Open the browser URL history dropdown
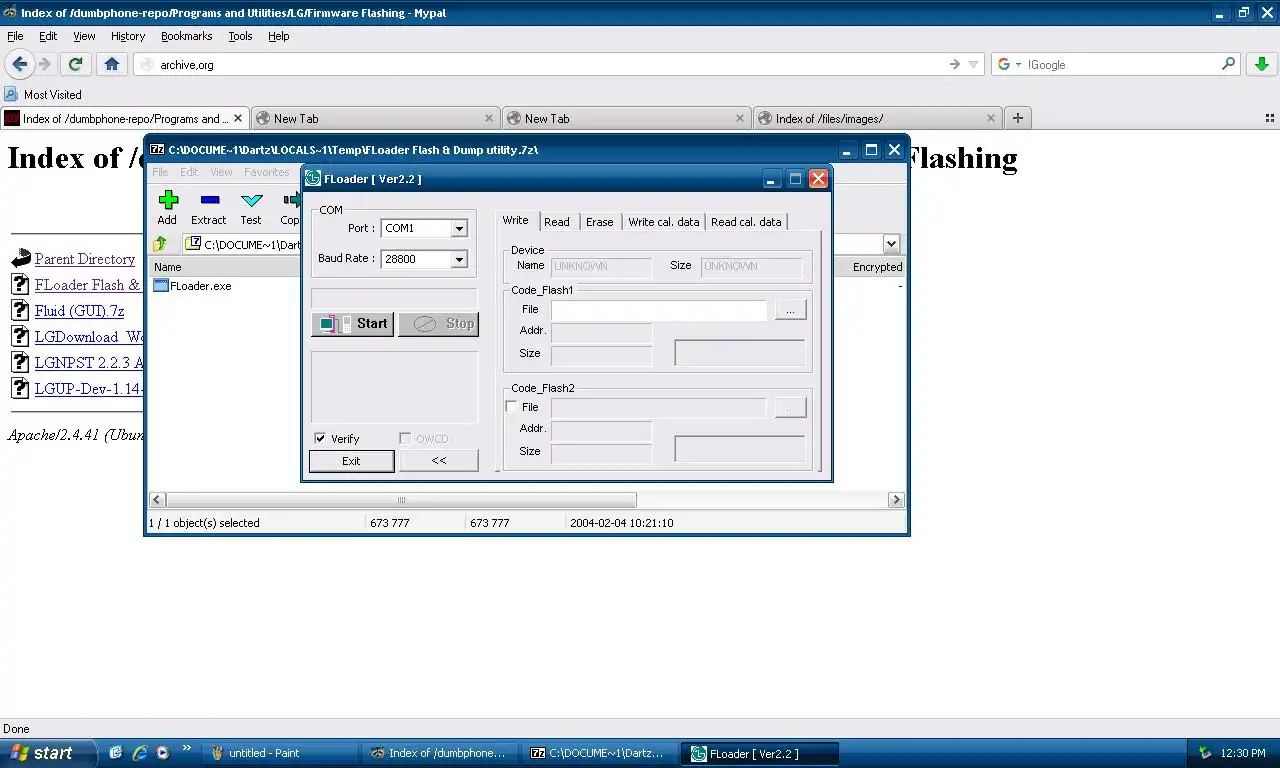Screen dimensions: 1280x768 pyautogui.click(x=973, y=64)
